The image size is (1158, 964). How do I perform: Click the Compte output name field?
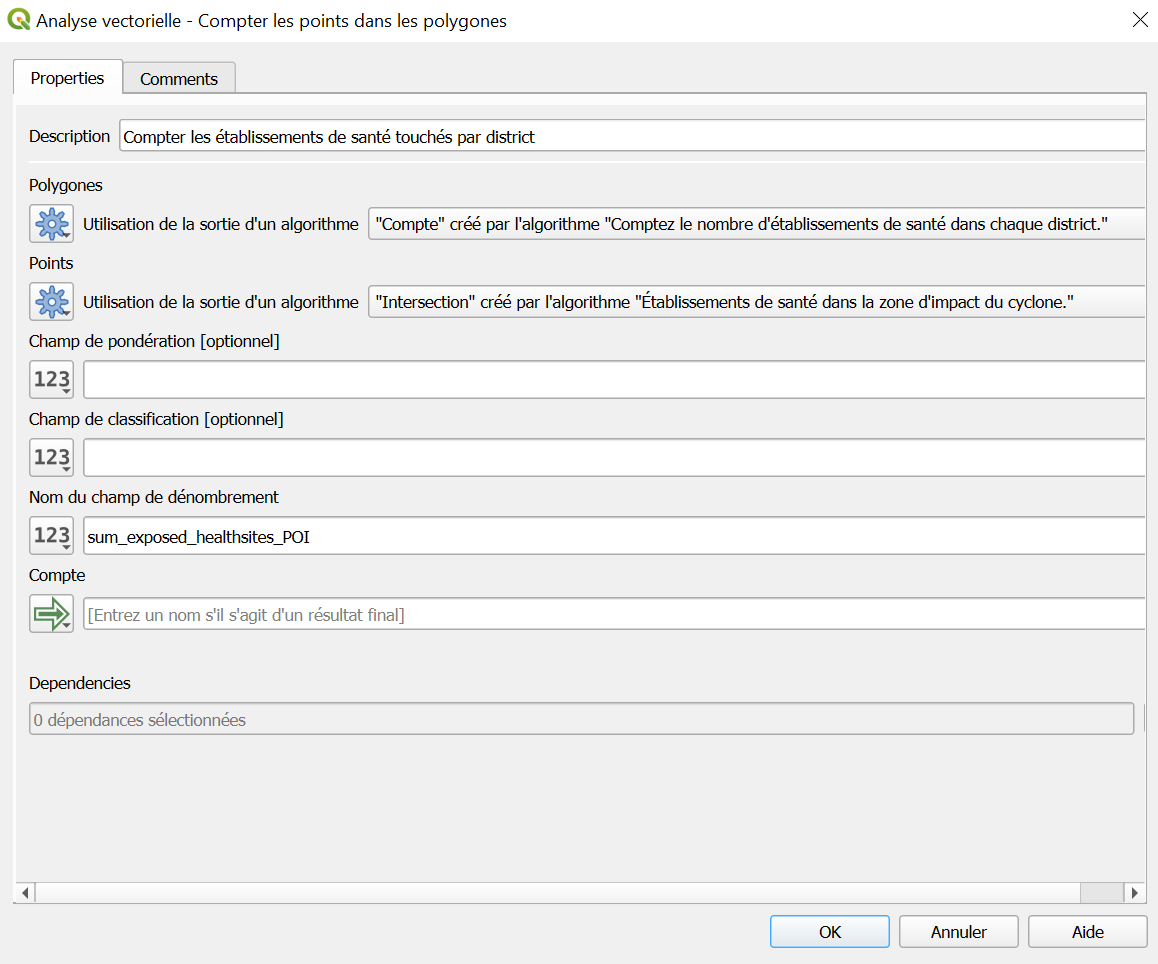[x=613, y=614]
